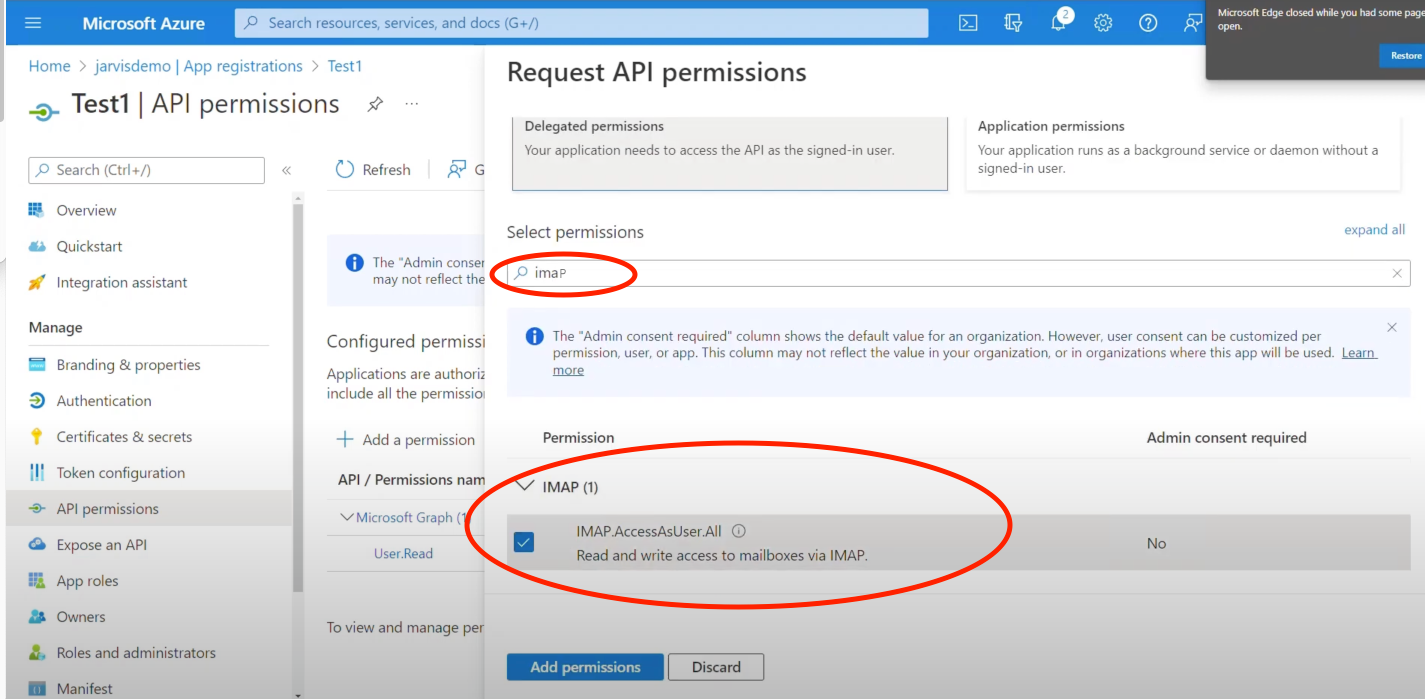
Task: Click Restore in the Edge notification
Action: pyautogui.click(x=1404, y=56)
